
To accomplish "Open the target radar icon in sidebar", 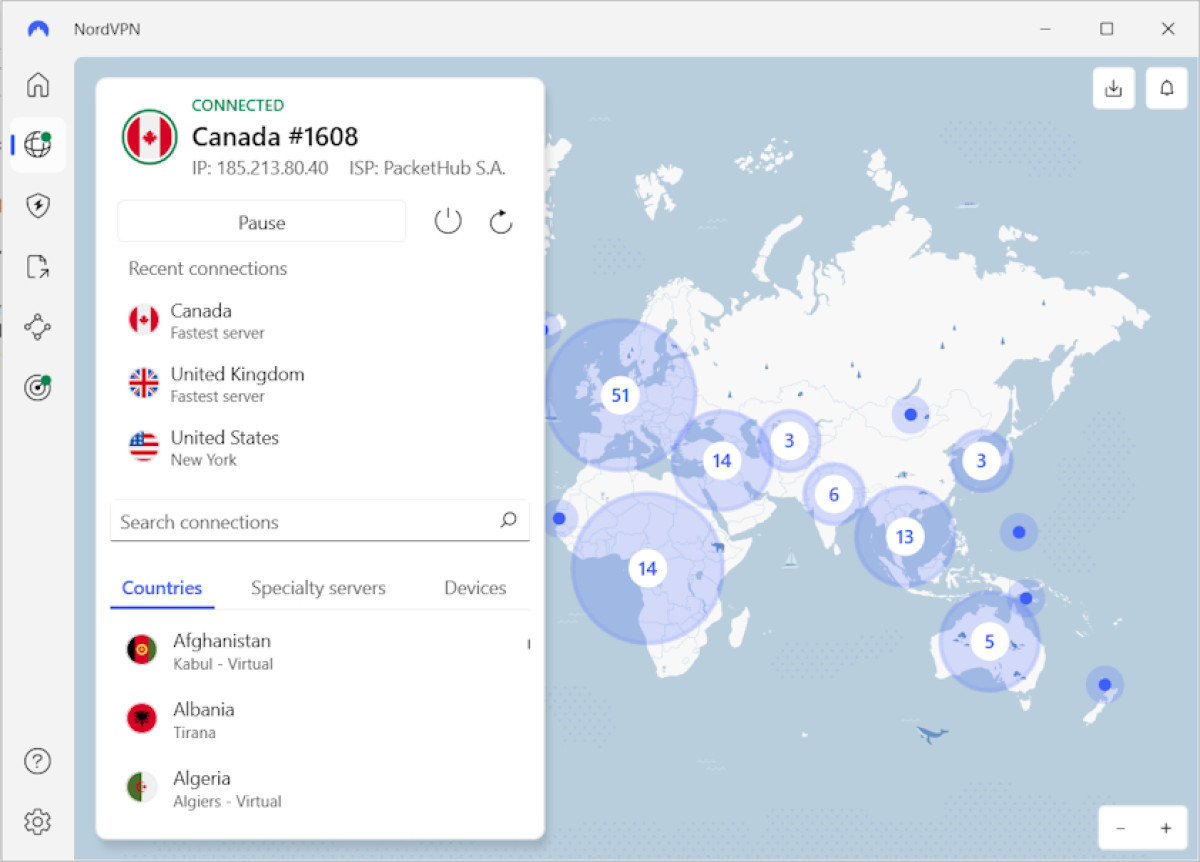I will 37,388.
